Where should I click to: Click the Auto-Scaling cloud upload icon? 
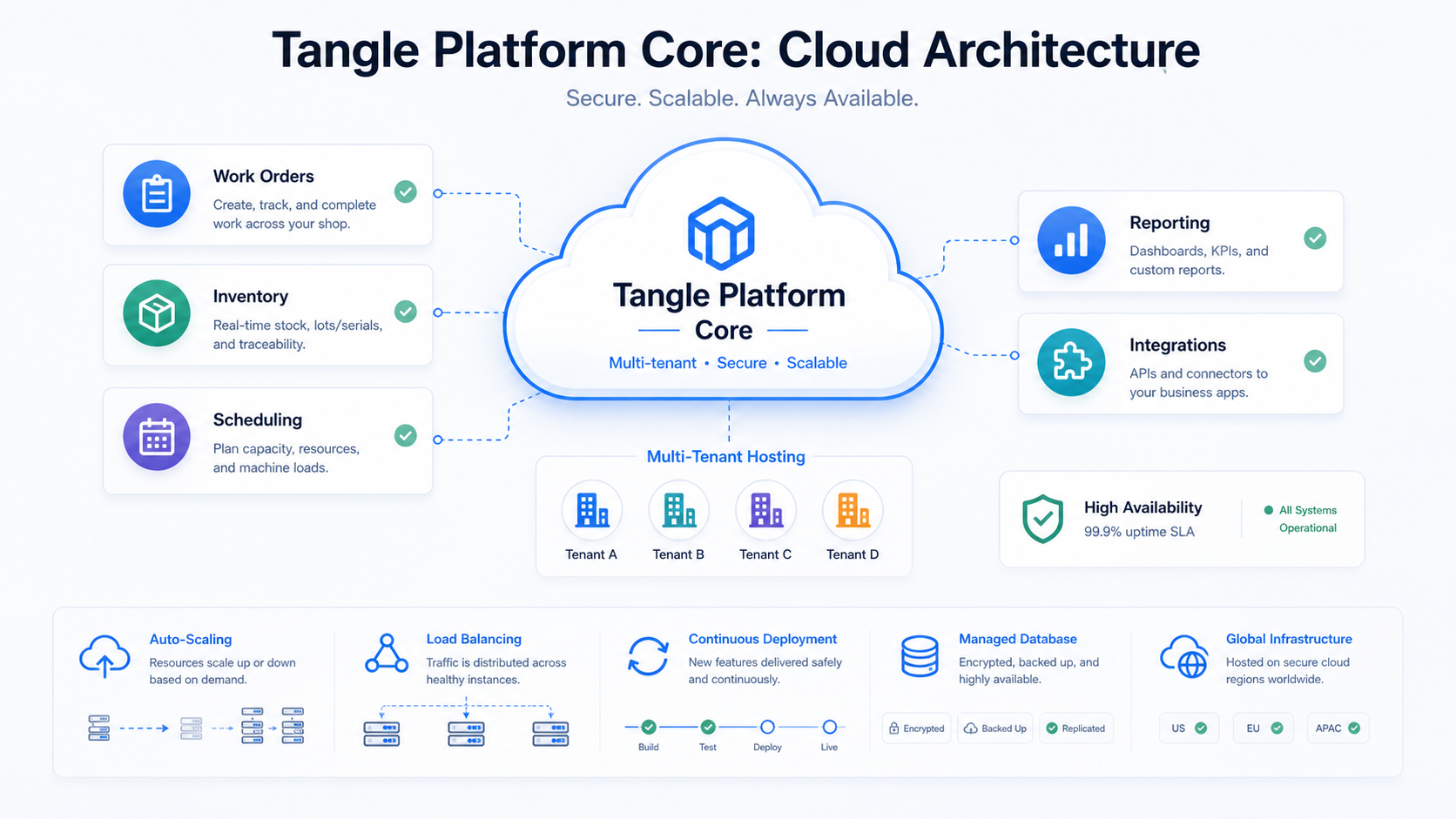click(x=104, y=656)
